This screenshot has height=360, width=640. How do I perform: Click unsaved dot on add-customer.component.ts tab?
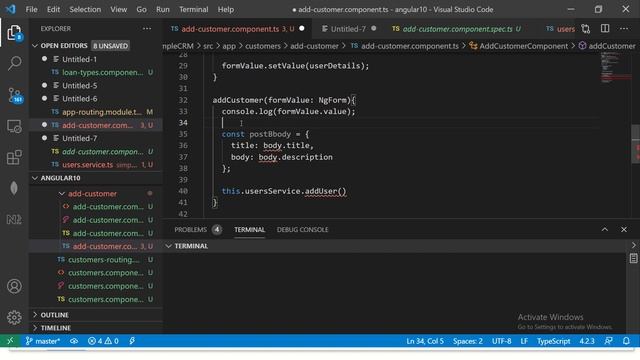pos(302,29)
